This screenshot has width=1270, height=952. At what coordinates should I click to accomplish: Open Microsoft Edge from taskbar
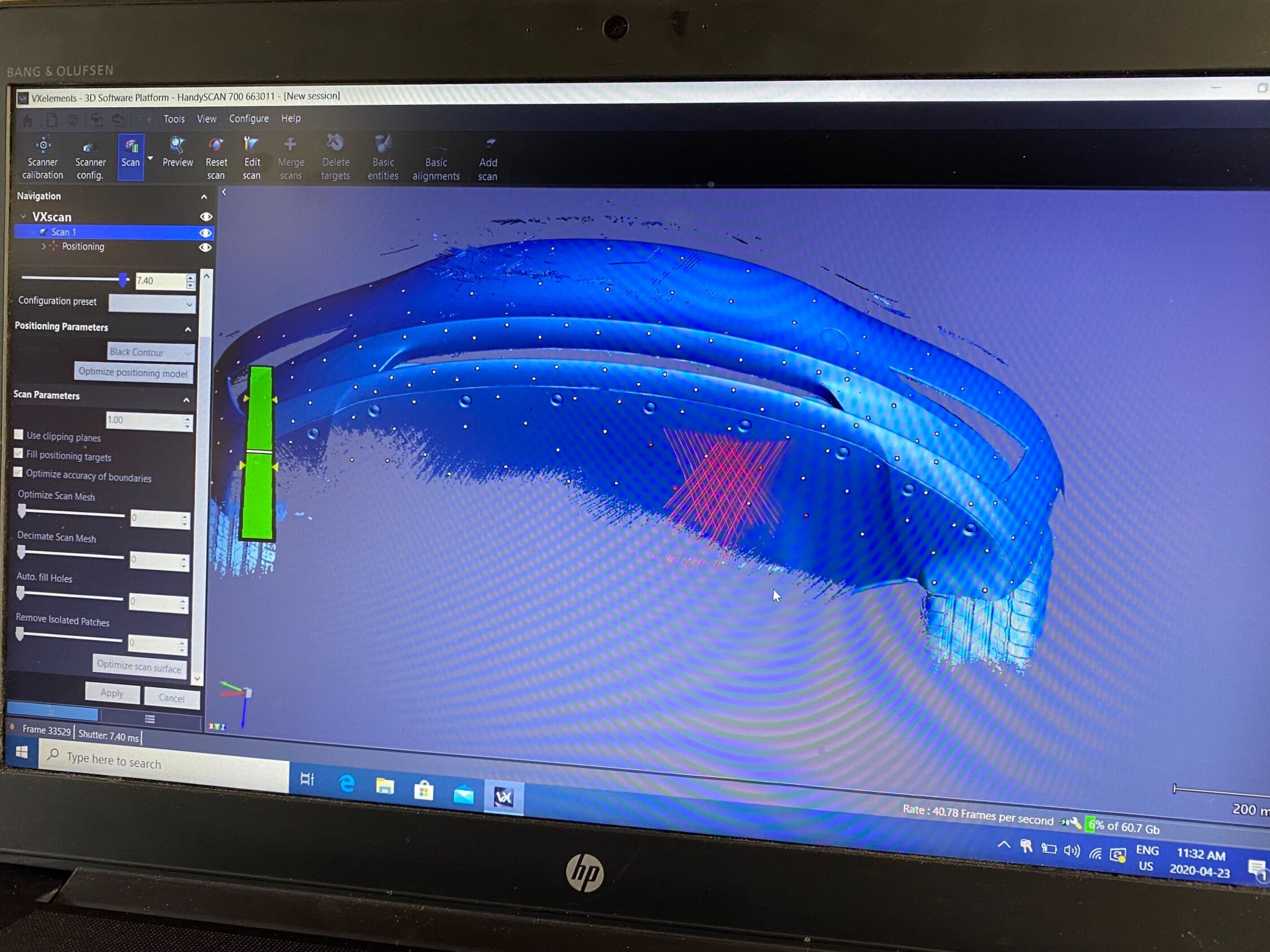coord(346,783)
